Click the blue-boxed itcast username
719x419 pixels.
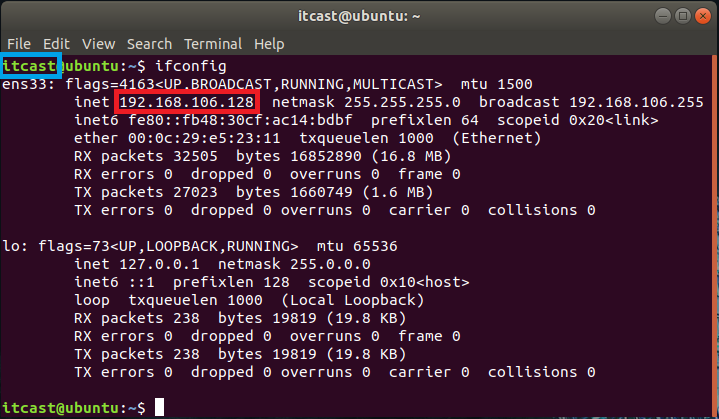tap(30, 65)
